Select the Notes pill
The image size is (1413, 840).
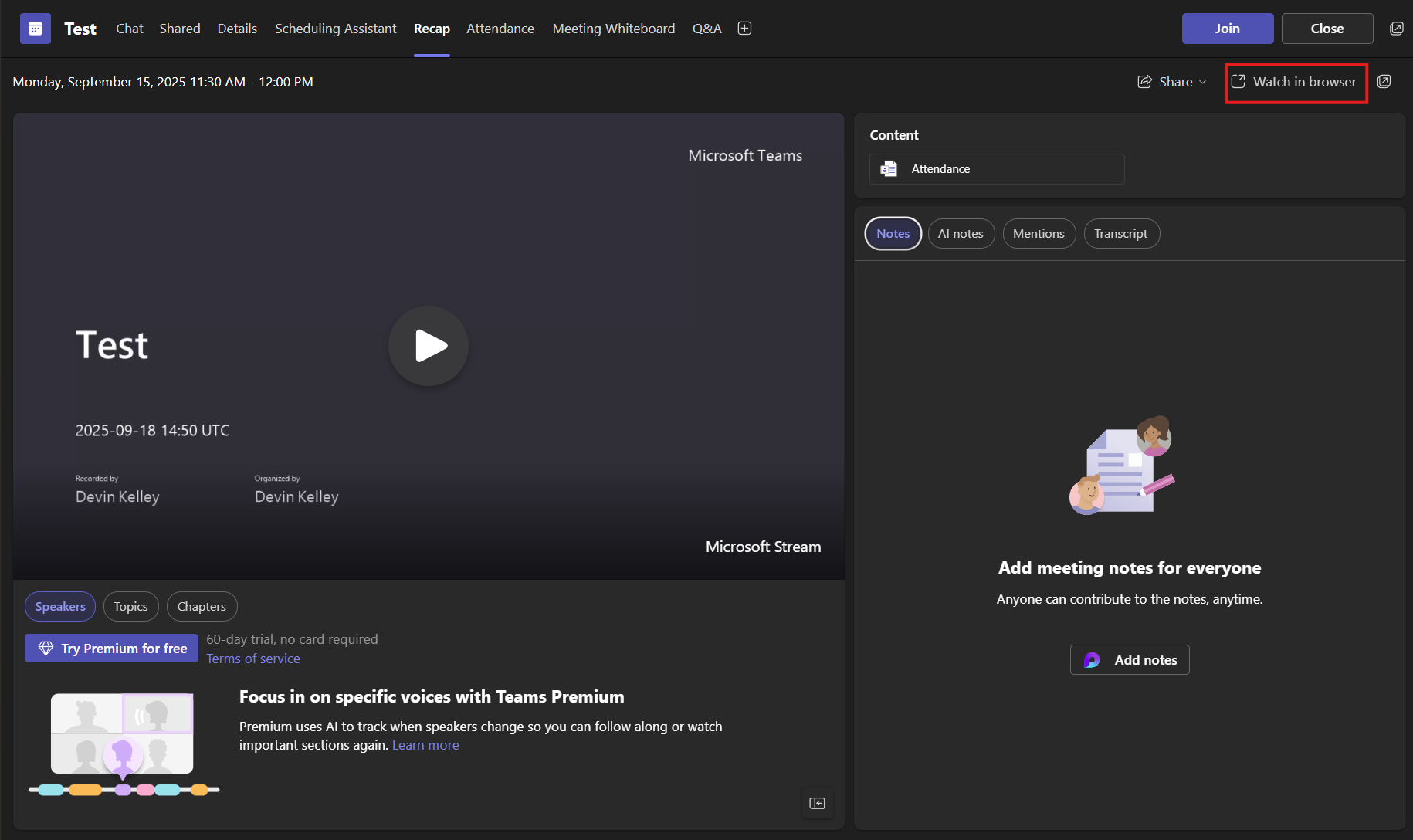[893, 234]
